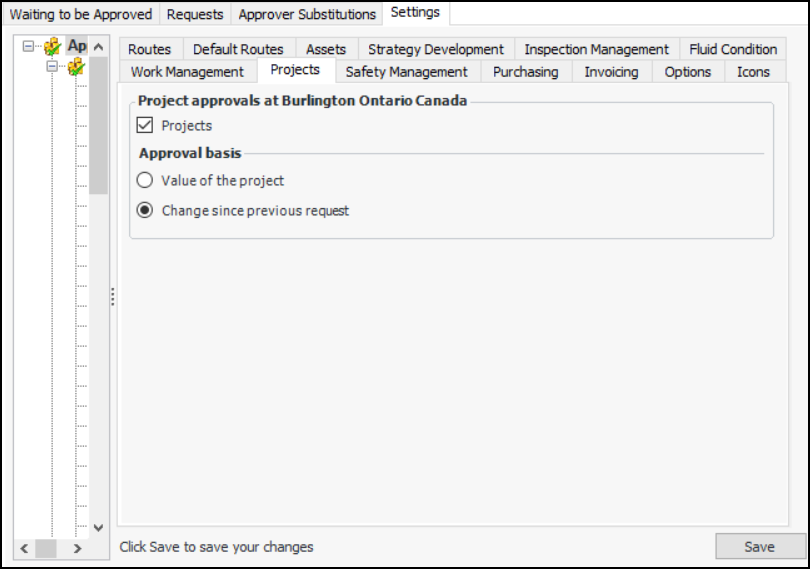Click the tree scroll left arrow
This screenshot has width=810, height=569.
pos(23,548)
